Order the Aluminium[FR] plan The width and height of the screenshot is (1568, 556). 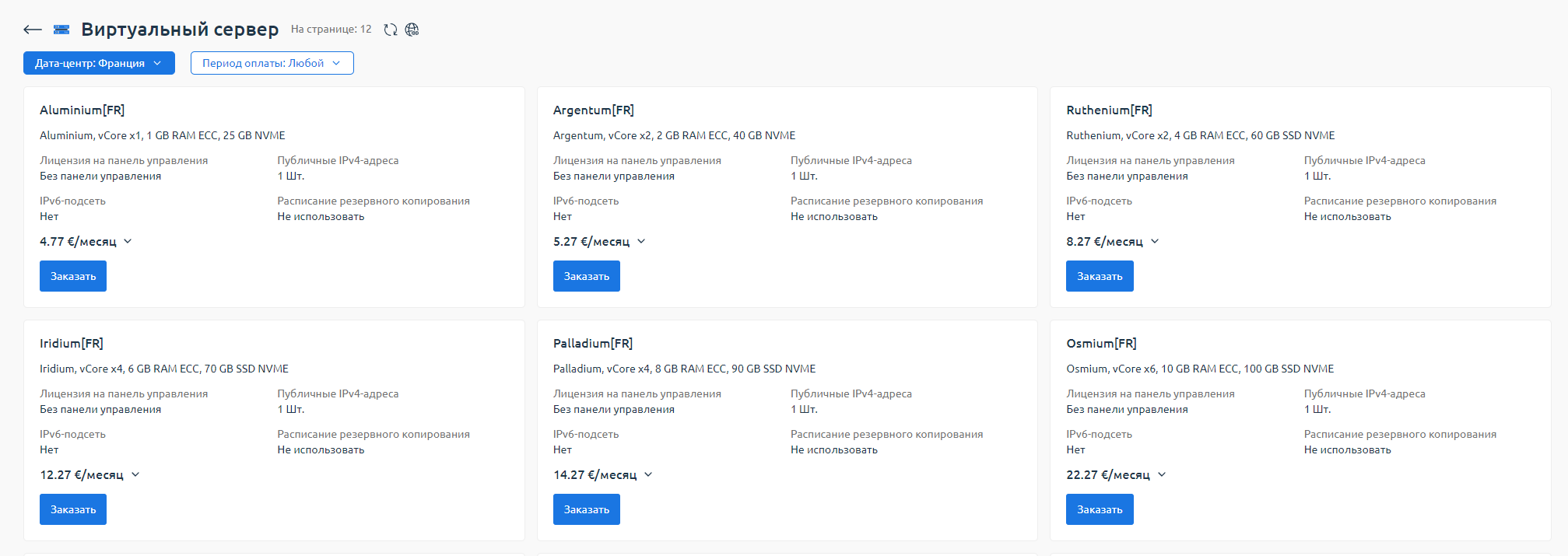(x=73, y=276)
